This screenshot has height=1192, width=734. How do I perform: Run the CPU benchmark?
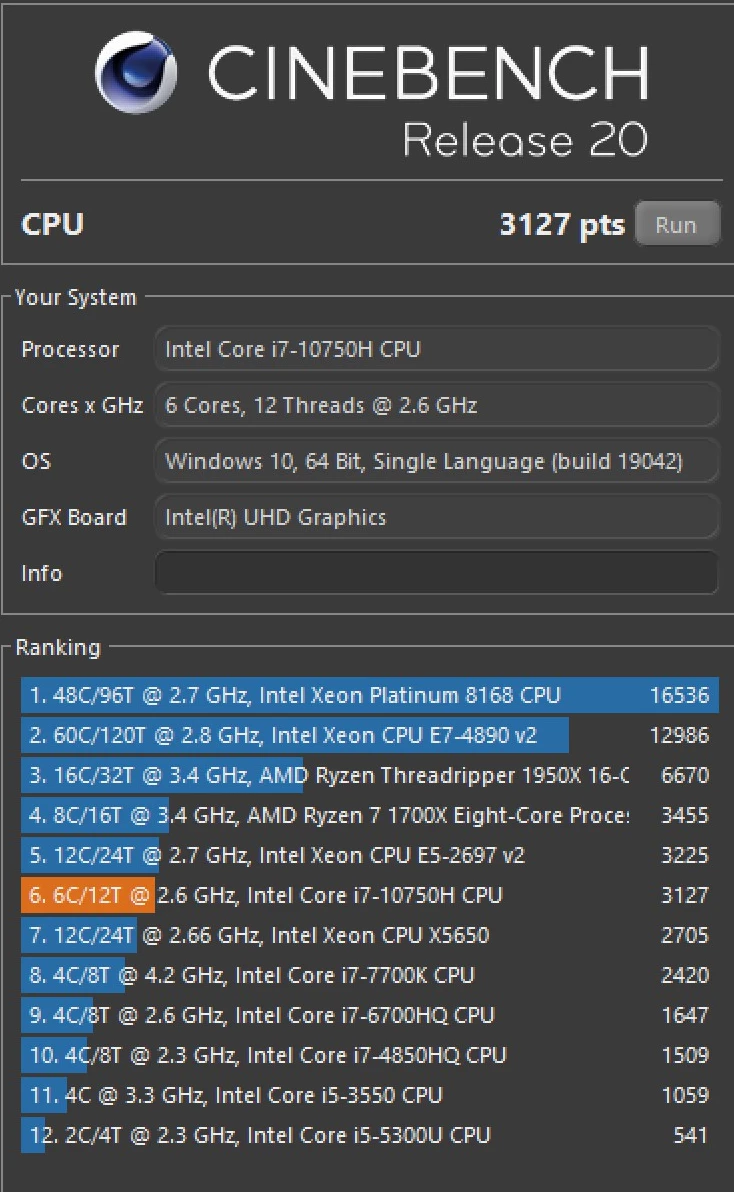point(677,224)
